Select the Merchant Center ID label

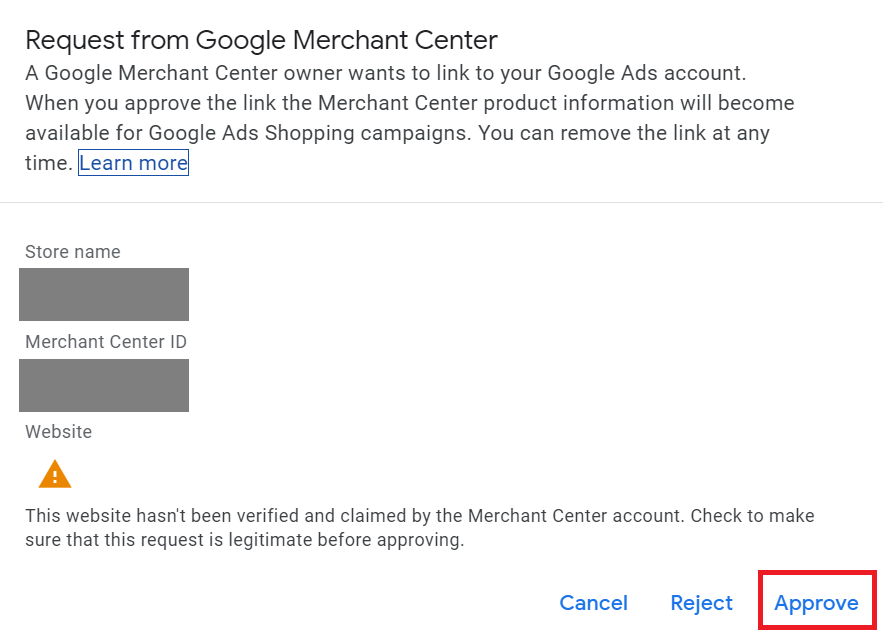point(106,342)
